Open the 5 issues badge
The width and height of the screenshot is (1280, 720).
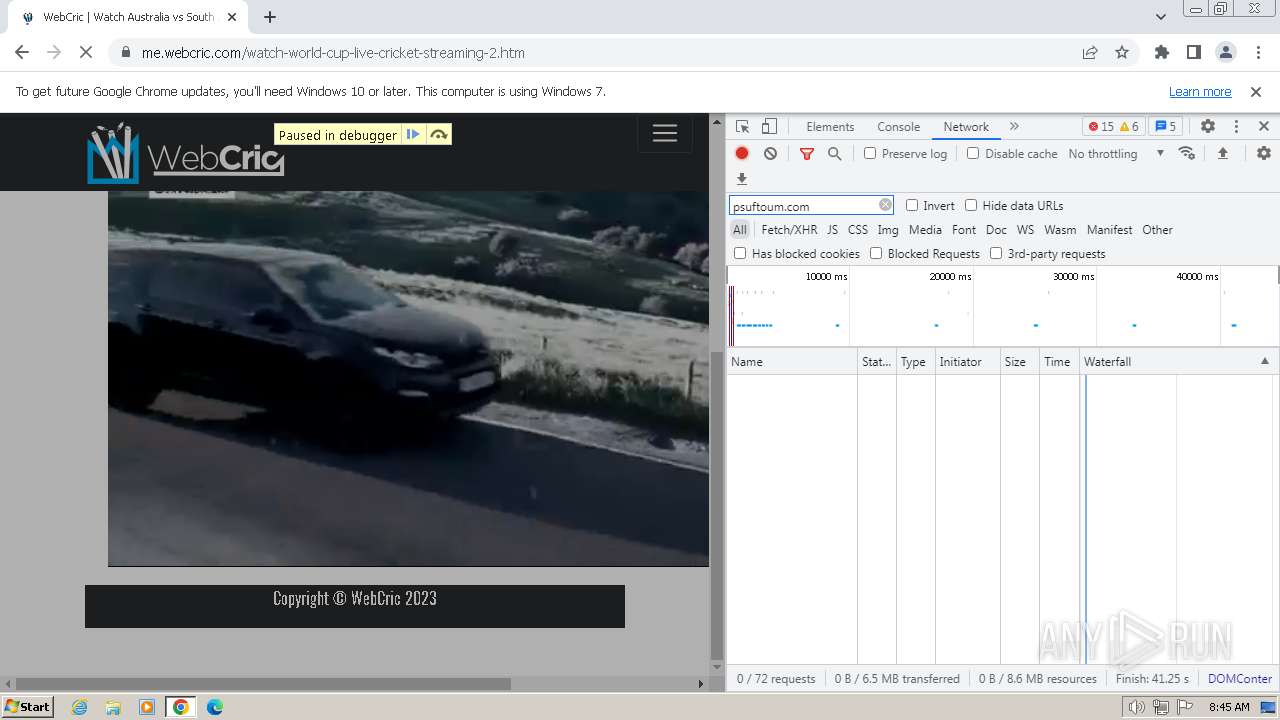[1165, 126]
